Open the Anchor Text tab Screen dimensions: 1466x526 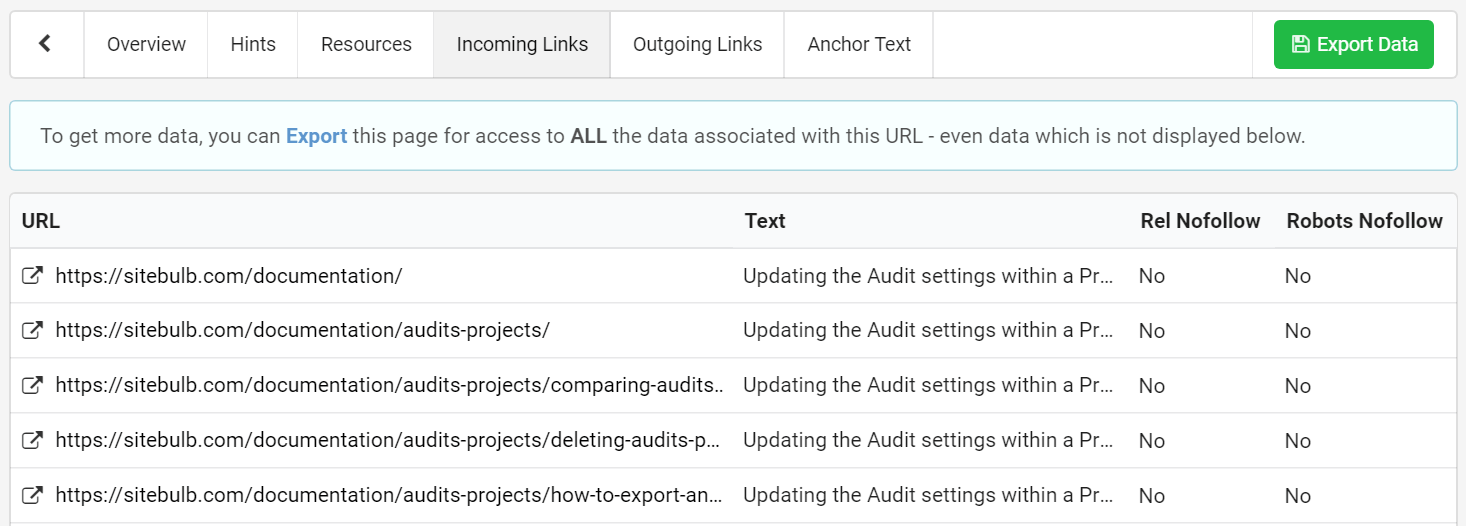tap(859, 44)
